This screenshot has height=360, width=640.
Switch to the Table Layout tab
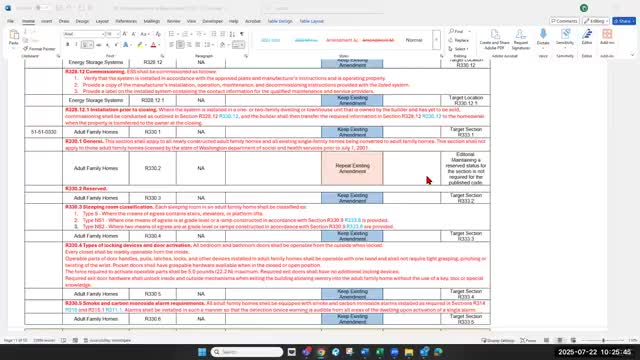pyautogui.click(x=311, y=21)
